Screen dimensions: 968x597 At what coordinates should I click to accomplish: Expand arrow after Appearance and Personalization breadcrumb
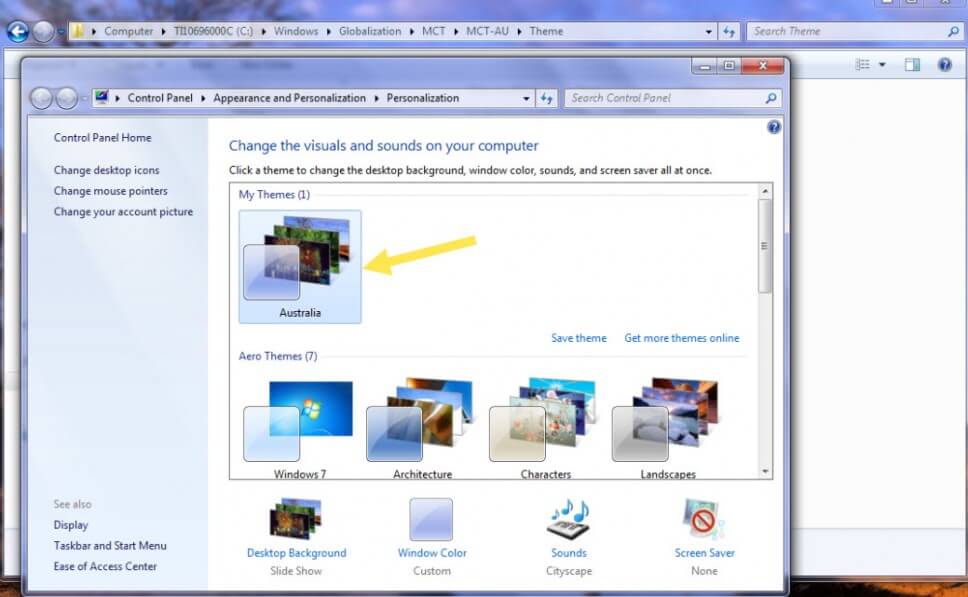(x=376, y=98)
